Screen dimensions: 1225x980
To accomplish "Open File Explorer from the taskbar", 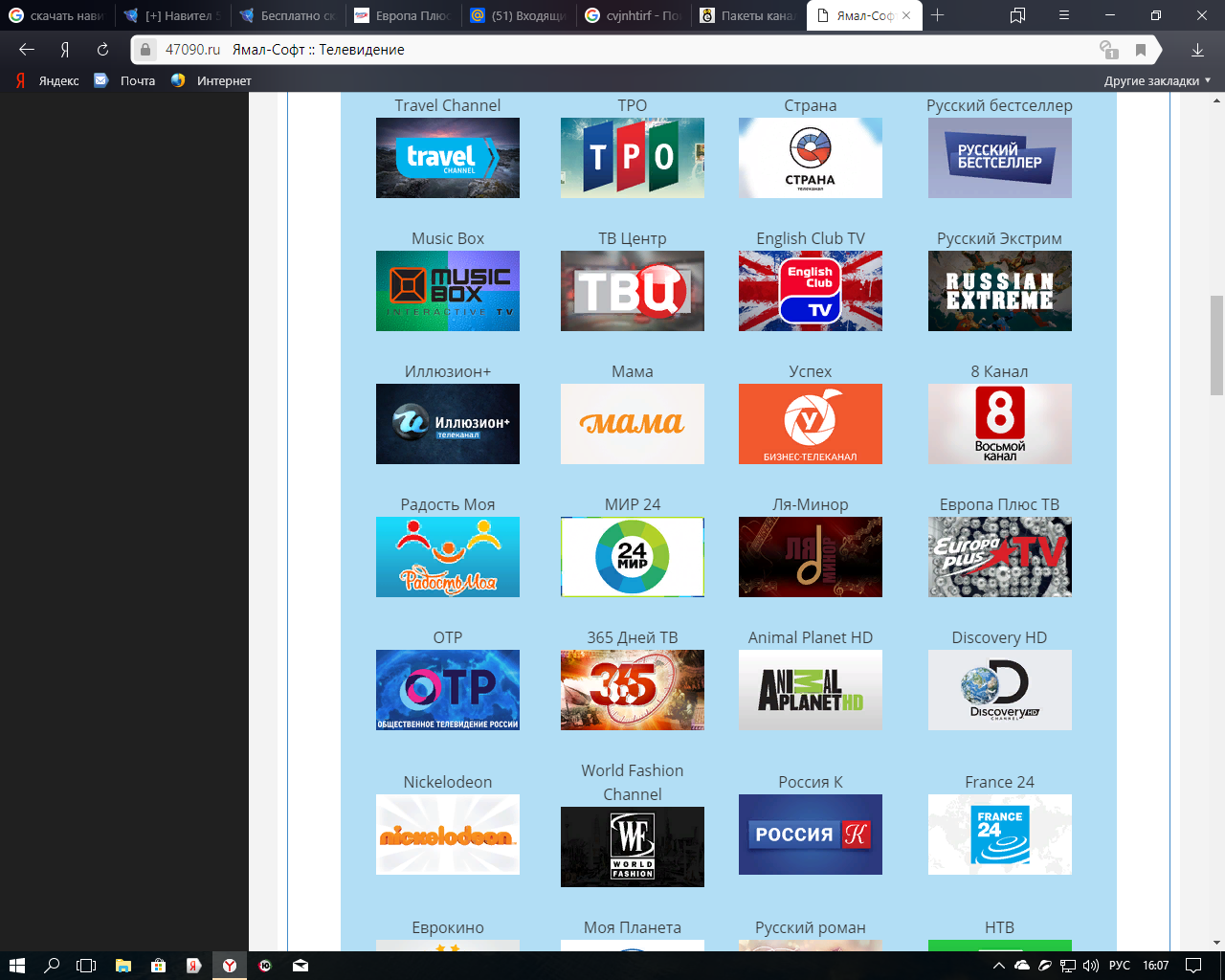I will (x=123, y=966).
